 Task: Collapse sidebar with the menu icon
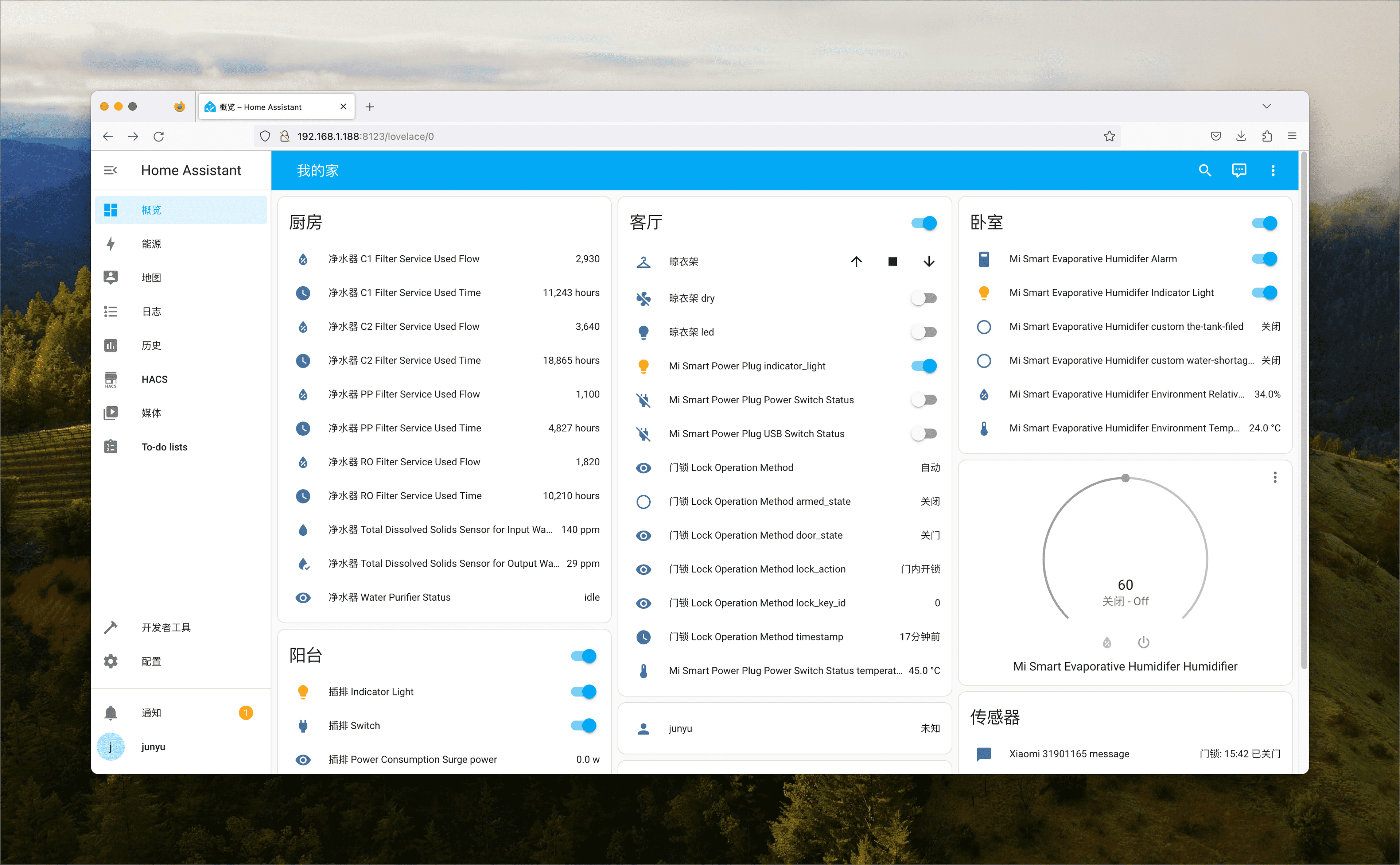[x=110, y=170]
